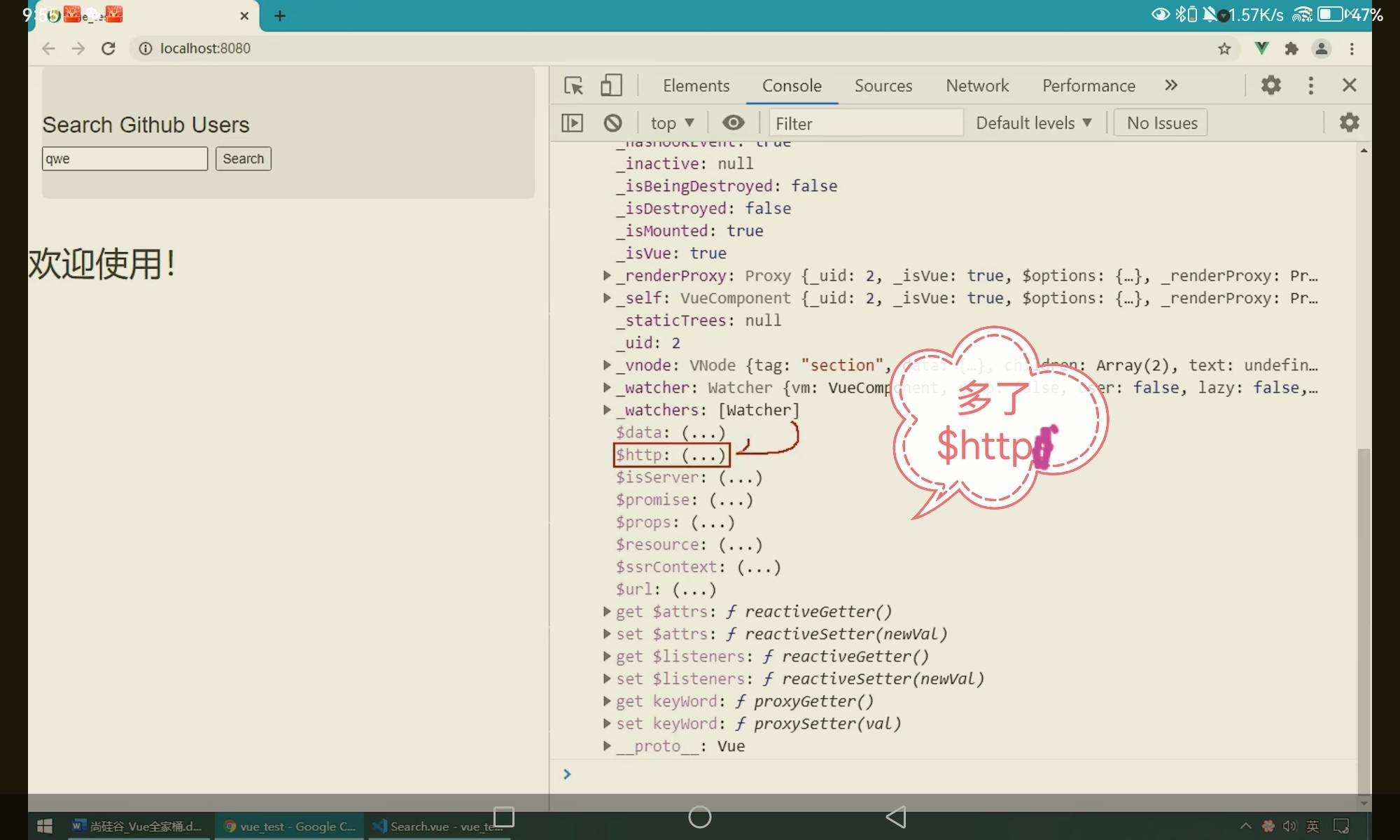This screenshot has height=840, width=1400.
Task: Reload the localhost page
Action: (x=108, y=48)
